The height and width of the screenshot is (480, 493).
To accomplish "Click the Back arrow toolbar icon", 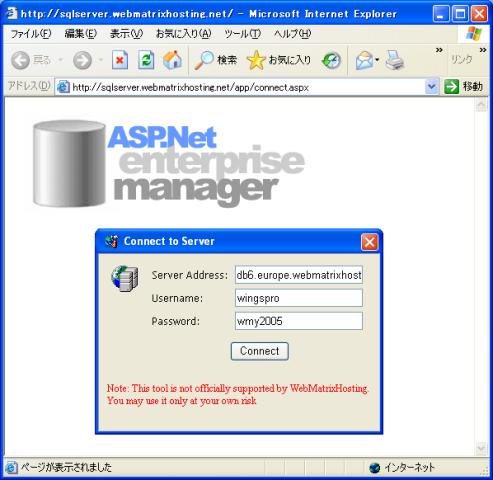I will tap(20, 60).
